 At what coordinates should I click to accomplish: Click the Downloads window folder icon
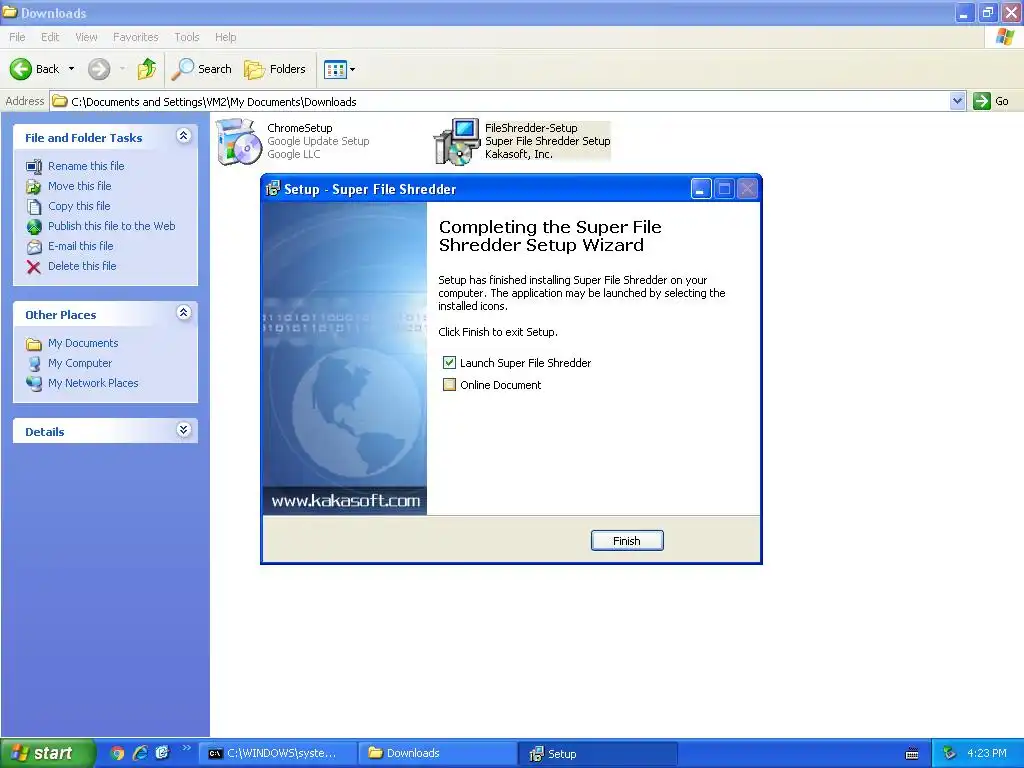pyautogui.click(x=10, y=12)
